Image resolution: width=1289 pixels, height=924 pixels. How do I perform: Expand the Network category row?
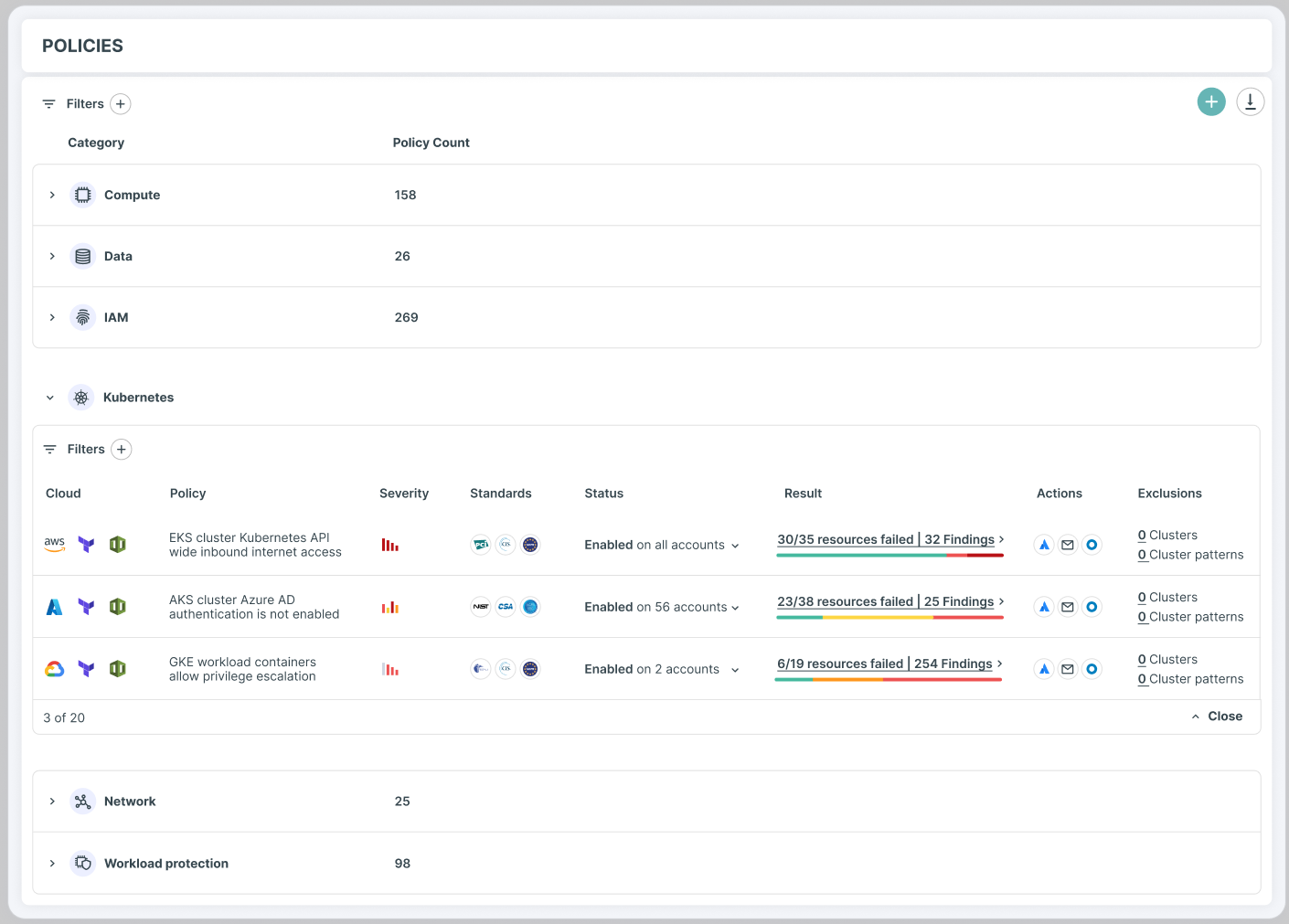tap(52, 802)
